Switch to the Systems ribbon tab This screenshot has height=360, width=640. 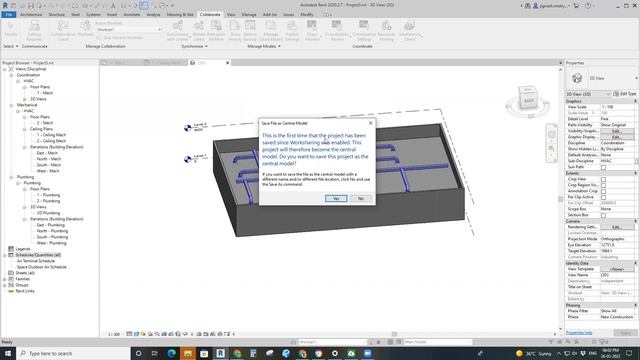point(93,14)
